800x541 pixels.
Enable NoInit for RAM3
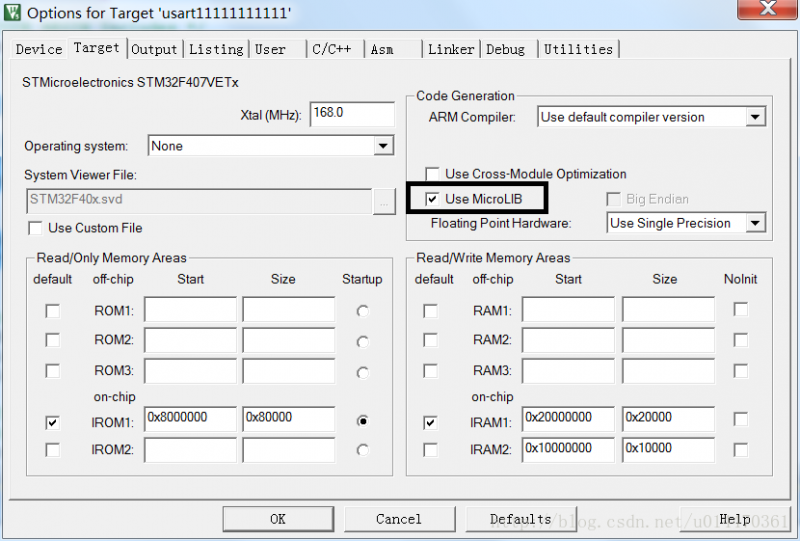coord(741,371)
